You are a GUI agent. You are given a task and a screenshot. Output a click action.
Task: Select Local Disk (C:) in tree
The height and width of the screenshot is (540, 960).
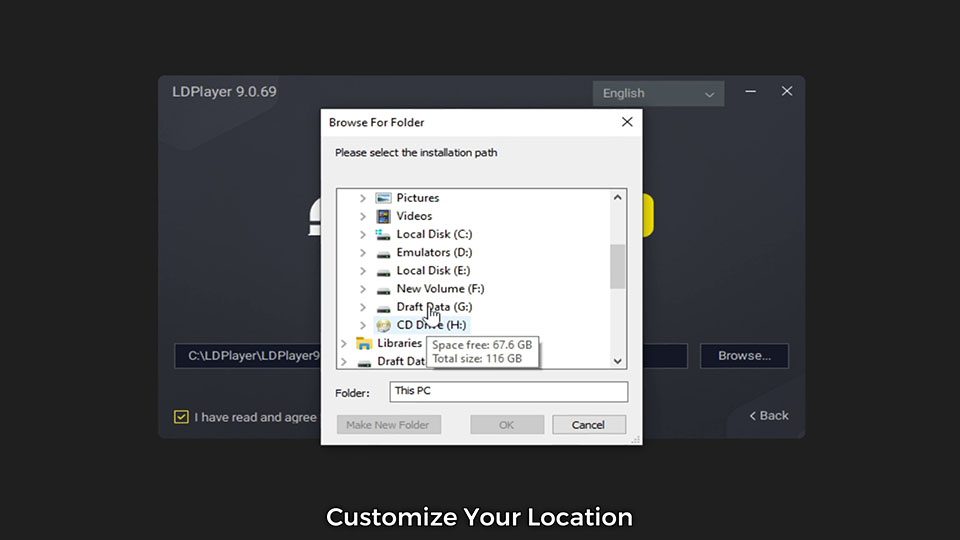434,234
